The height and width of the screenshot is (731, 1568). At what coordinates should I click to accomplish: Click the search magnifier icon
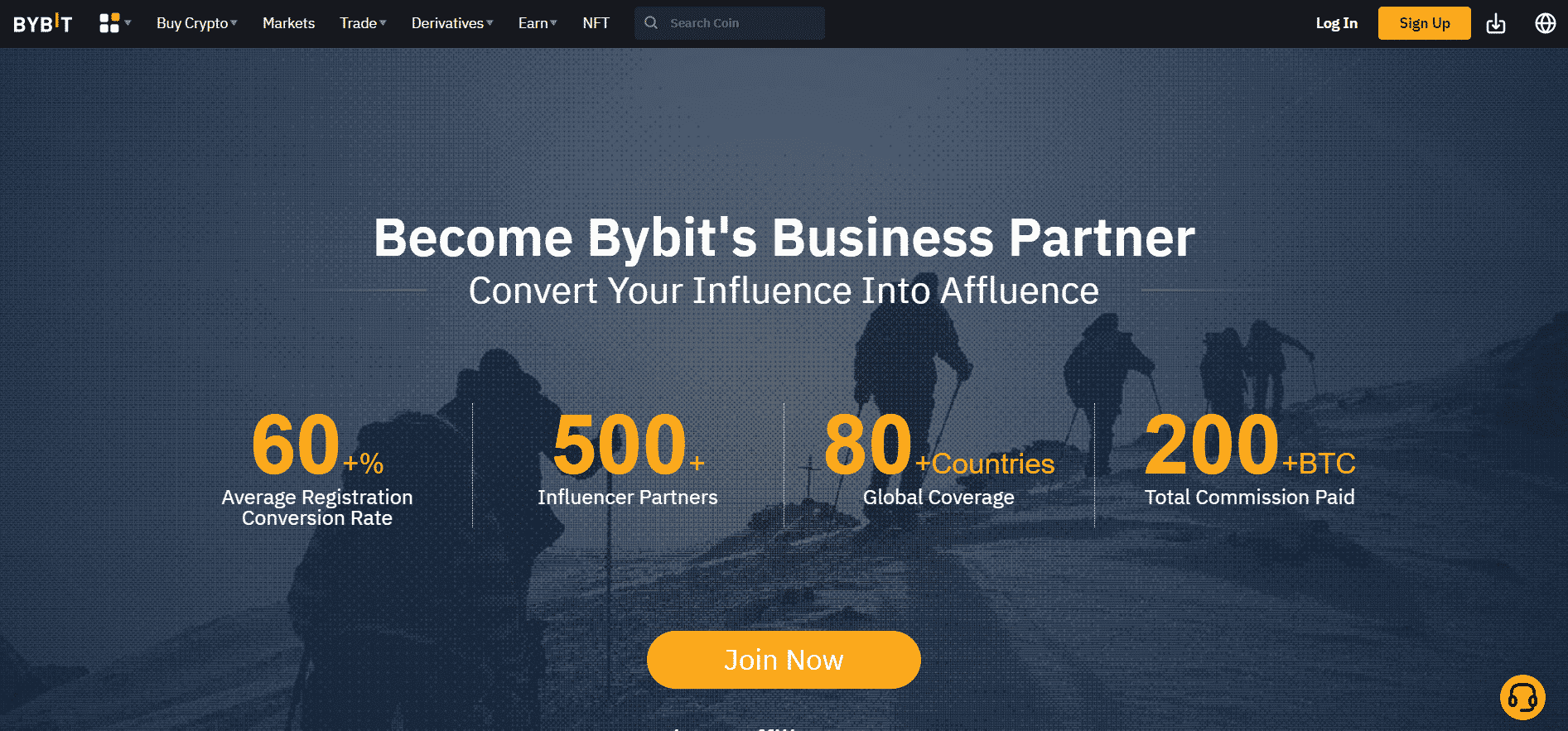click(x=651, y=23)
